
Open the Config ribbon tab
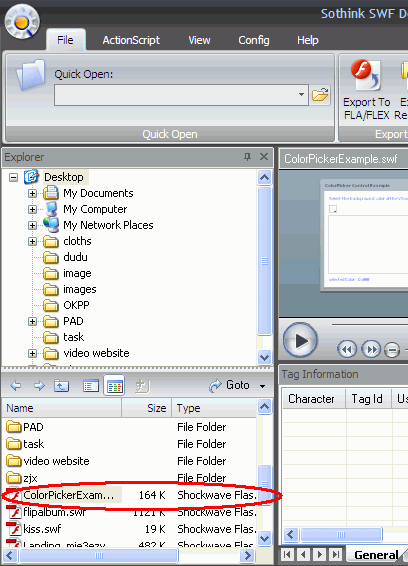click(x=253, y=40)
